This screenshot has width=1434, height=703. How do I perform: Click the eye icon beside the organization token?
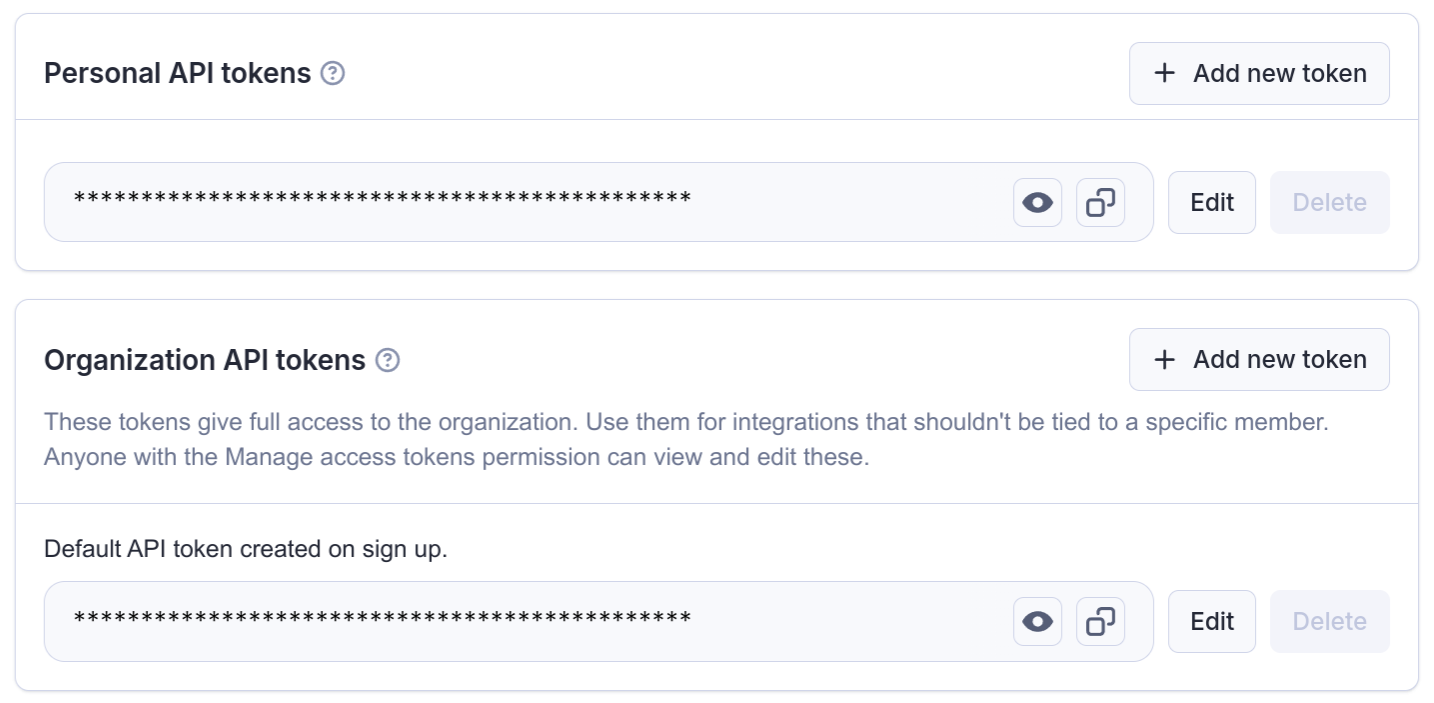(x=1037, y=621)
